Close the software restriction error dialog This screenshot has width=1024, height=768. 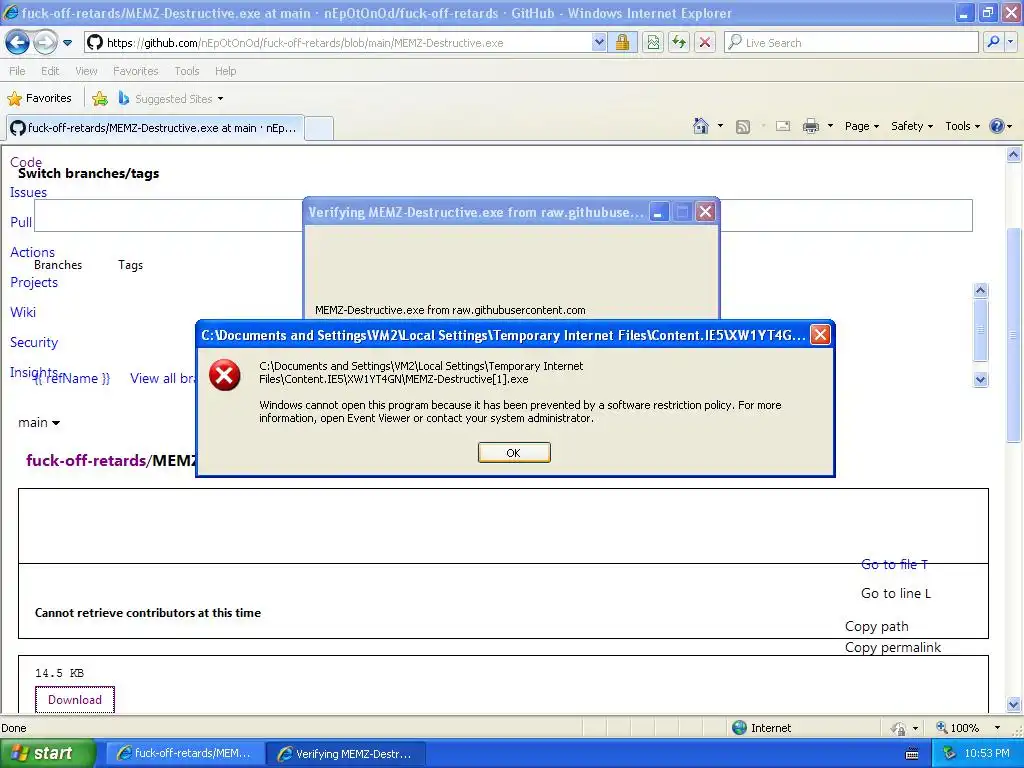[x=820, y=335]
